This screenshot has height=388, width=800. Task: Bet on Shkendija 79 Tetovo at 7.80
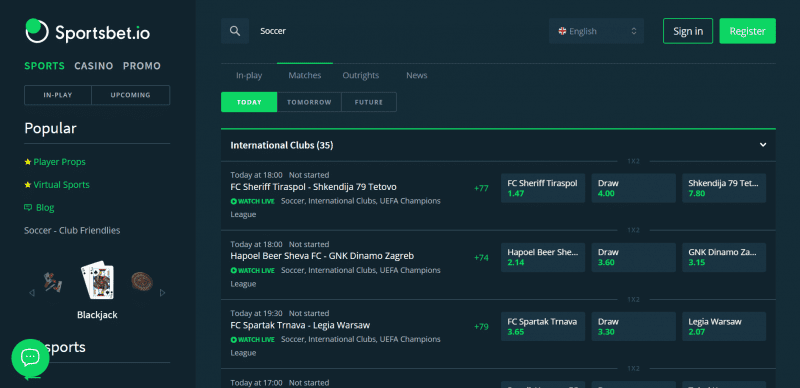click(724, 188)
